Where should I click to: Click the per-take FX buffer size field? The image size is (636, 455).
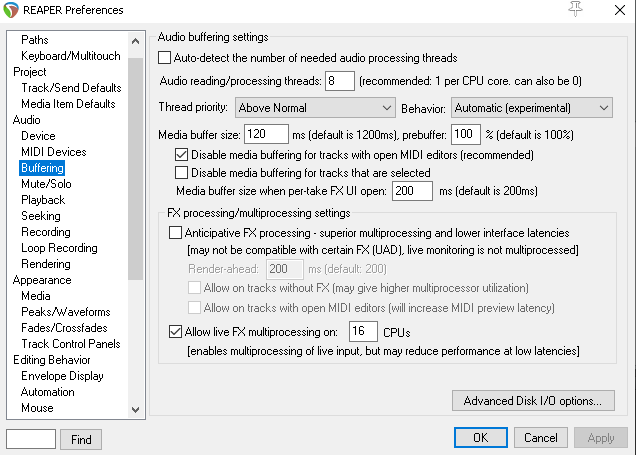tap(412, 191)
